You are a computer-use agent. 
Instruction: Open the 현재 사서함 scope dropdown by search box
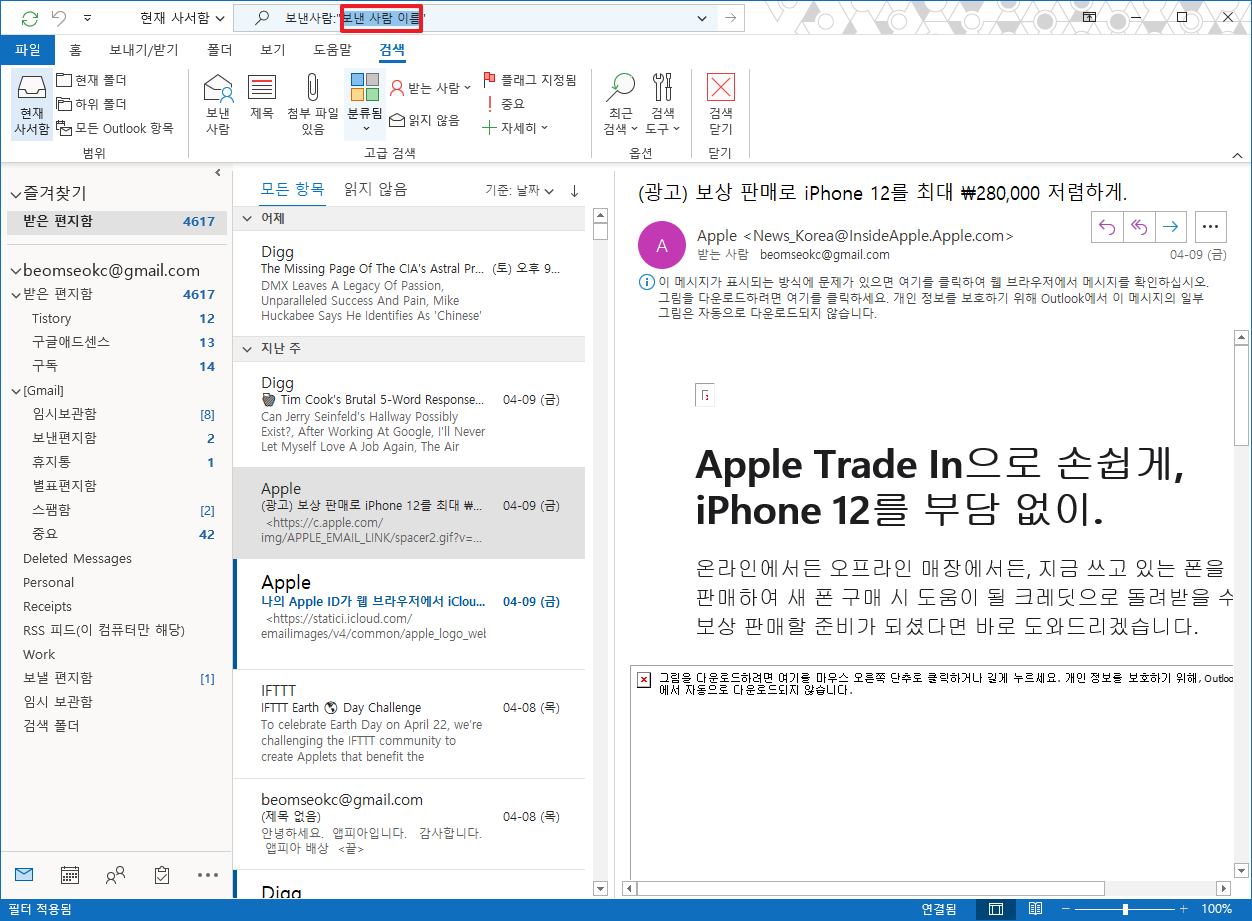point(182,18)
